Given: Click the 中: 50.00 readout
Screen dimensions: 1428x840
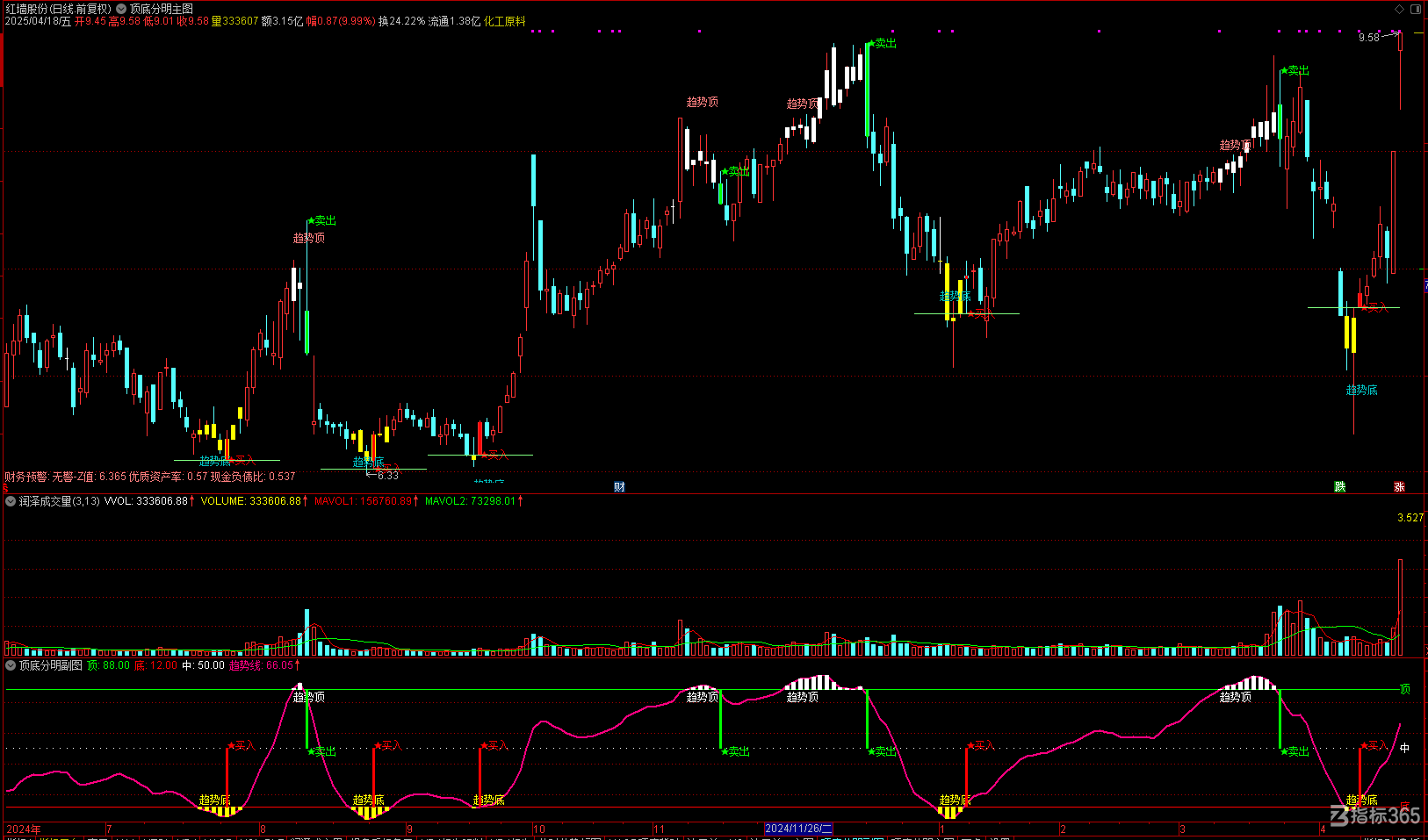Looking at the screenshot, I should [x=203, y=665].
